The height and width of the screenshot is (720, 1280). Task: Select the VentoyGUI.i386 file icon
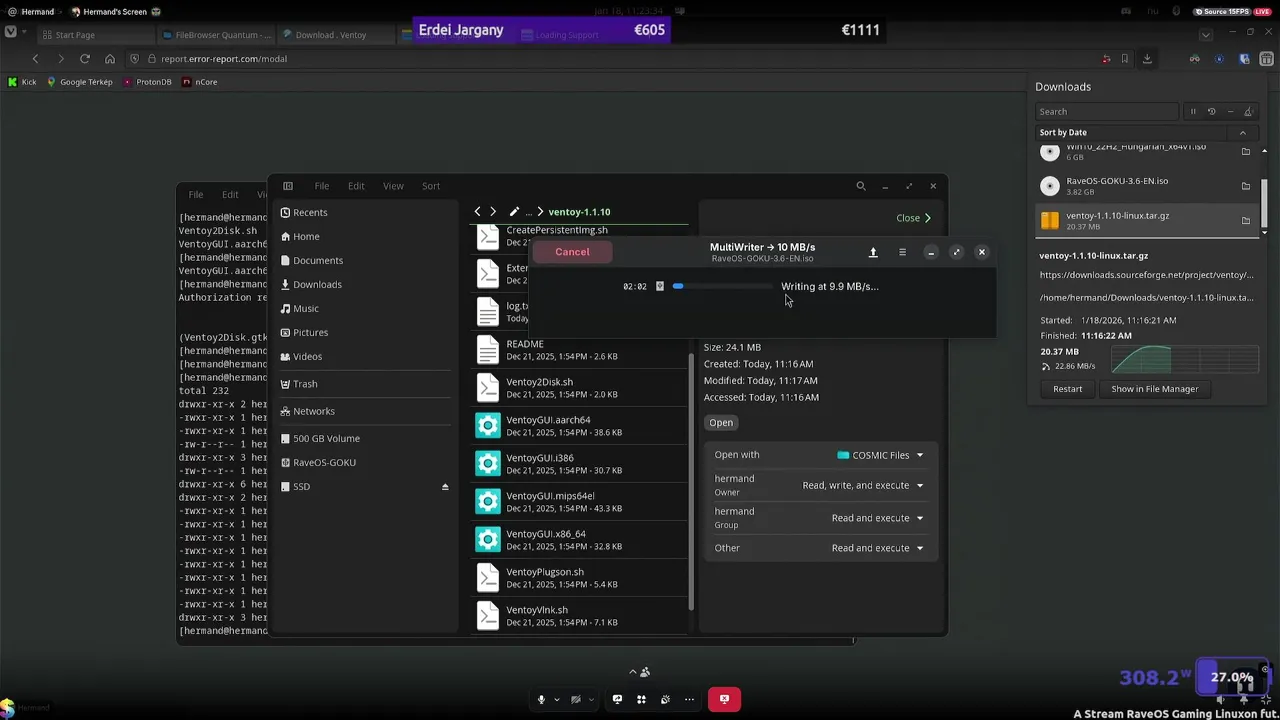point(487,464)
